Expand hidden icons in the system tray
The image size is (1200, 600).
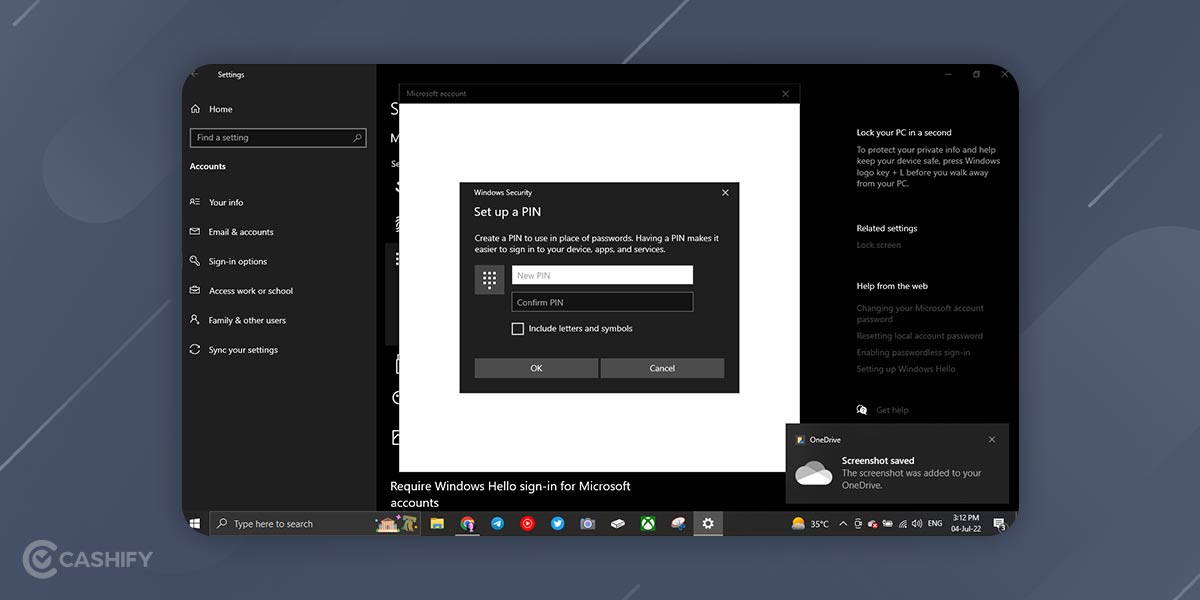(842, 523)
